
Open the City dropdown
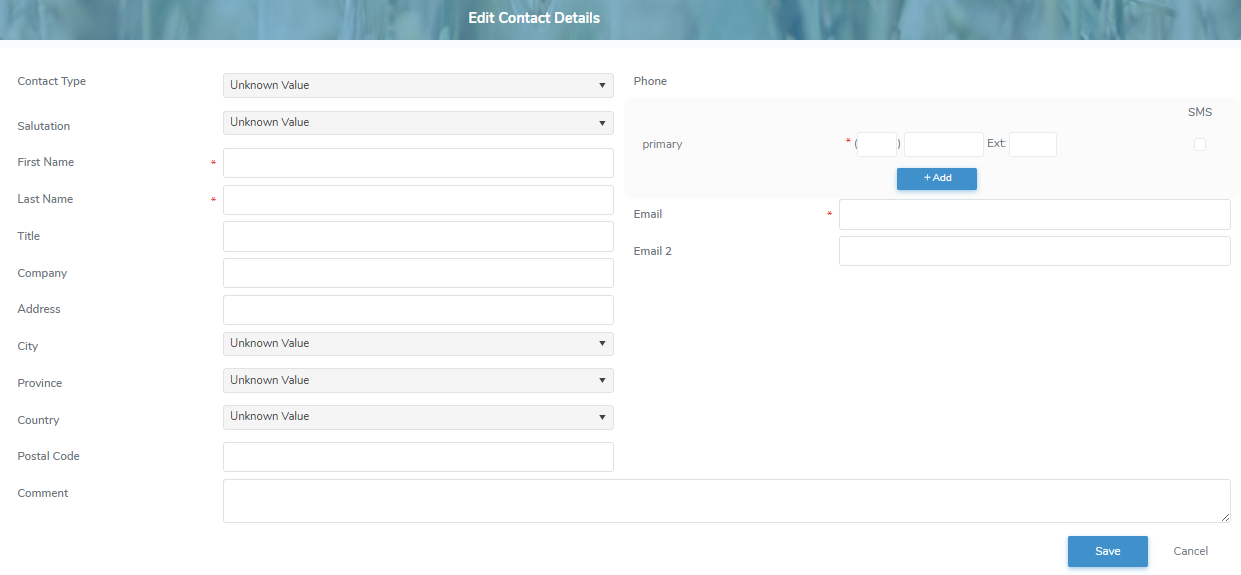point(418,343)
